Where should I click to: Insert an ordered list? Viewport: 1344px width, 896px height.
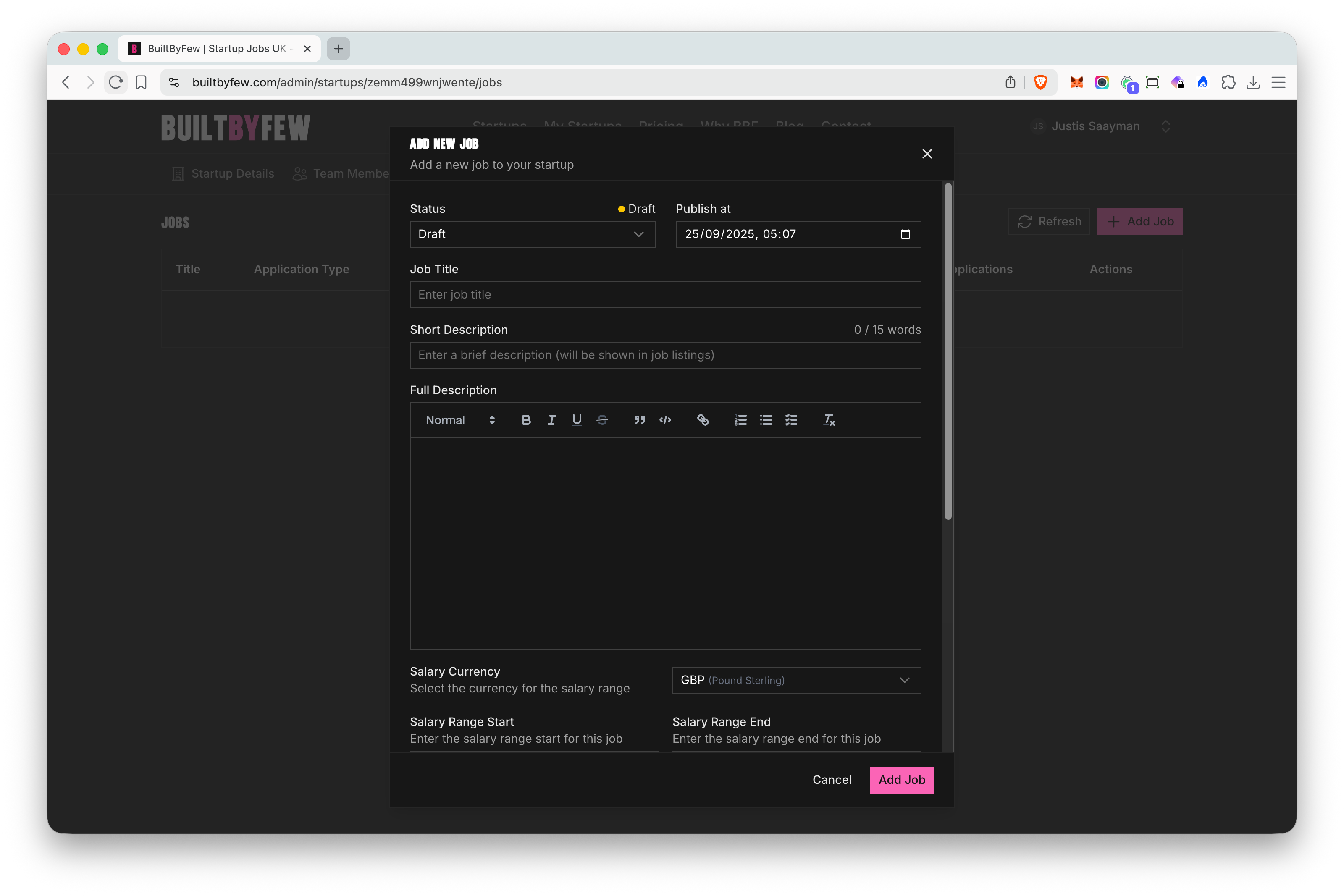[x=740, y=420]
